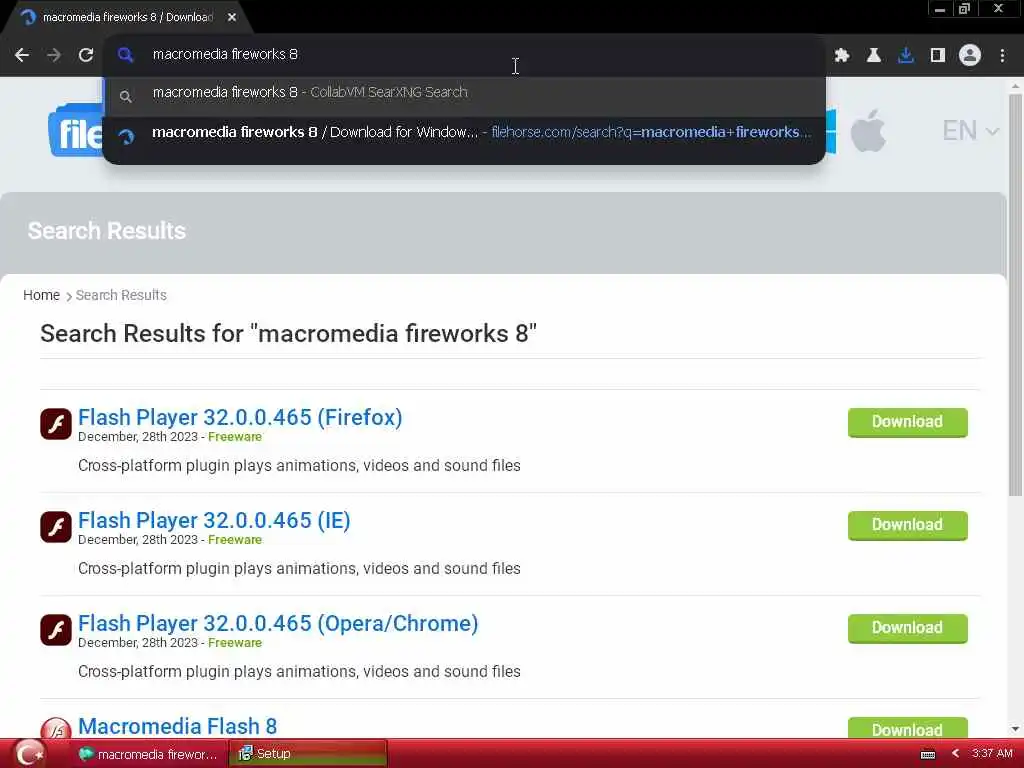
Task: Expand hidden tray icons arrow
Action: [955, 754]
